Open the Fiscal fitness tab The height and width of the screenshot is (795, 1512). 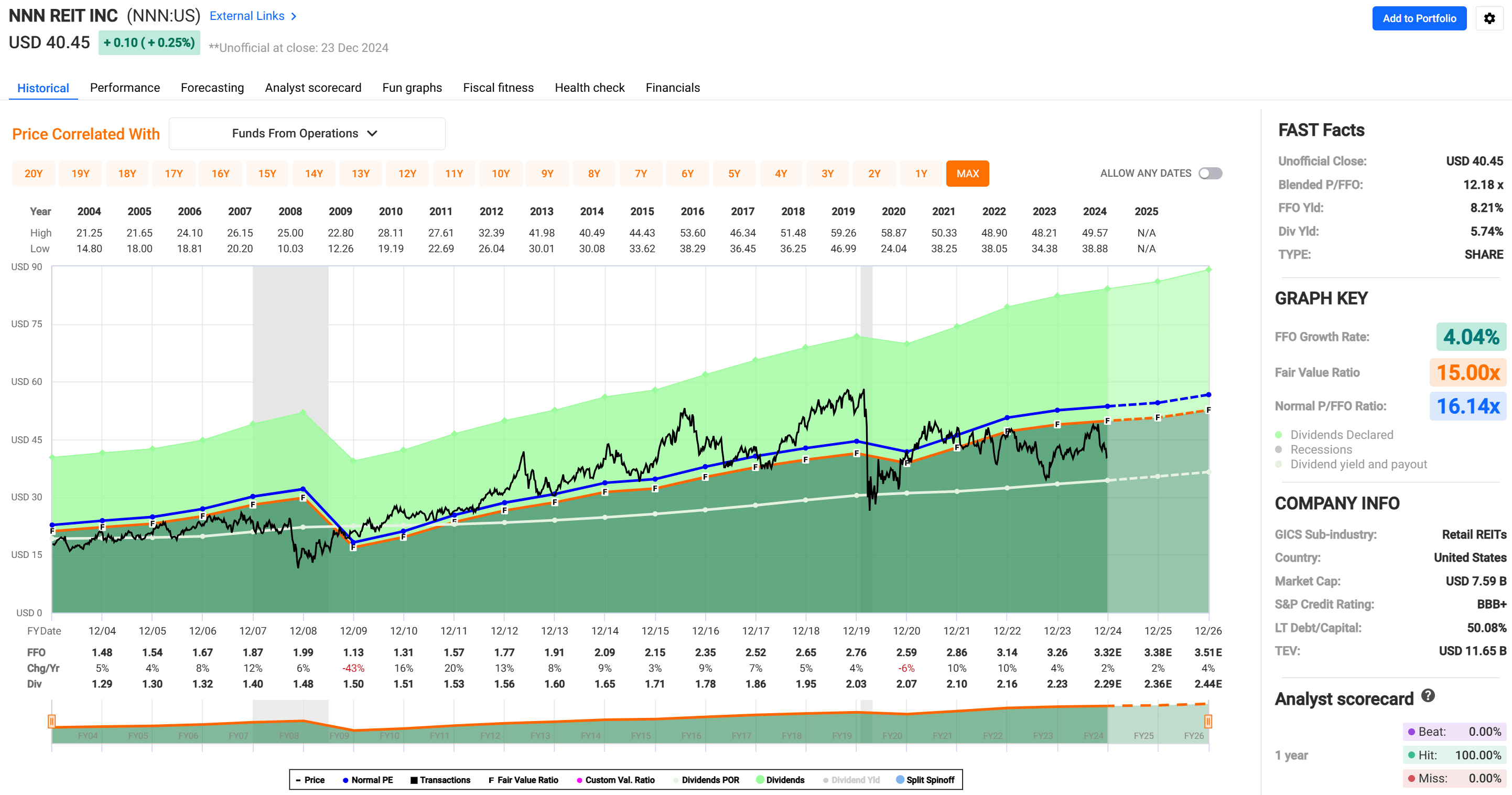pos(498,88)
